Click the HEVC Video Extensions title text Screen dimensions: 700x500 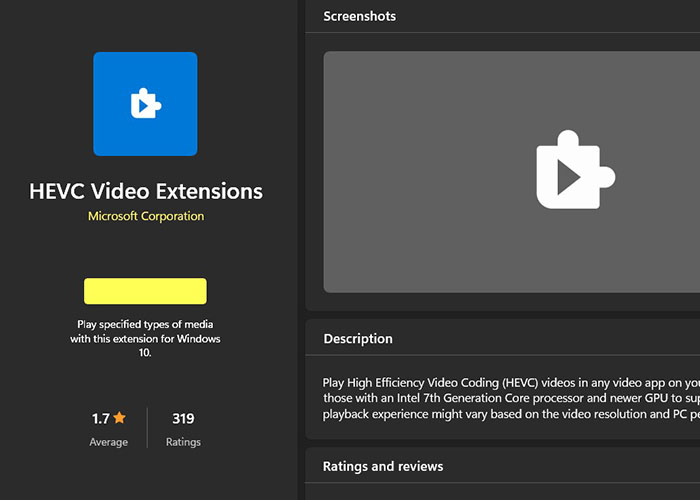[146, 191]
